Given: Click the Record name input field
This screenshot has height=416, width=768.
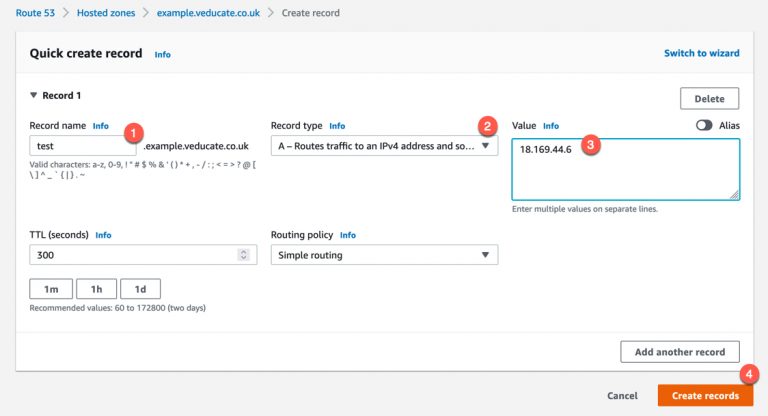Looking at the screenshot, I should pyautogui.click(x=80, y=146).
